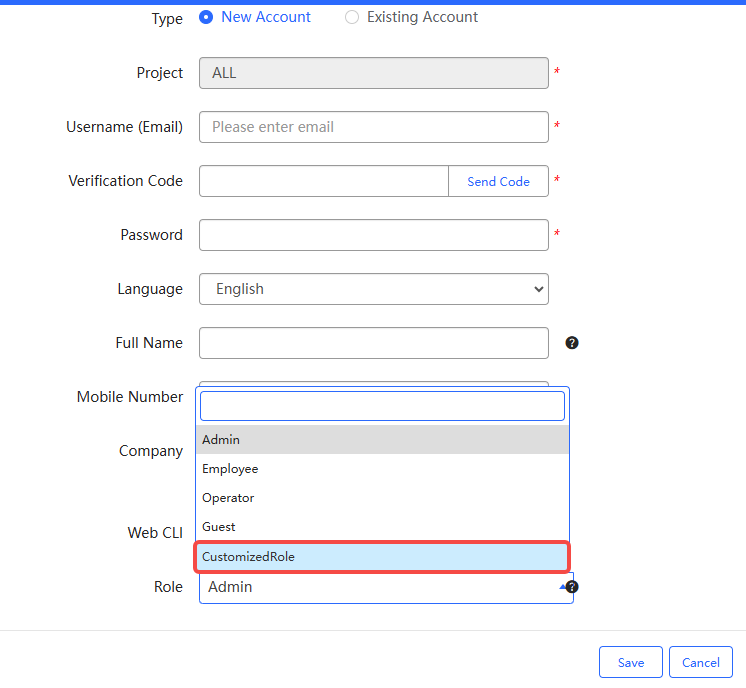The image size is (746, 688).
Task: Click the Send Code button
Action: click(x=498, y=181)
